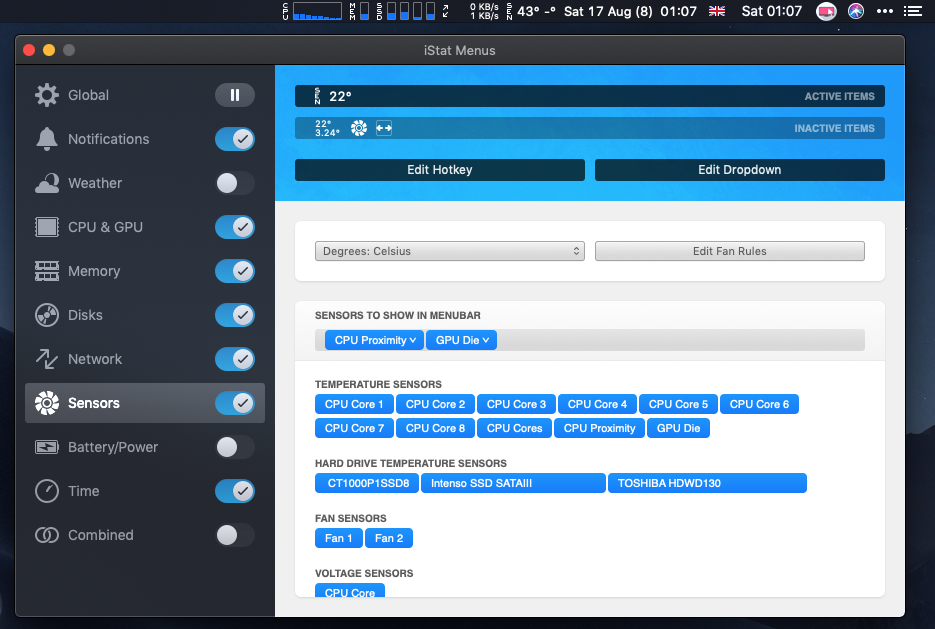The height and width of the screenshot is (629, 935).
Task: Click the inactive 22° 3.24° sensor item
Action: coord(327,128)
